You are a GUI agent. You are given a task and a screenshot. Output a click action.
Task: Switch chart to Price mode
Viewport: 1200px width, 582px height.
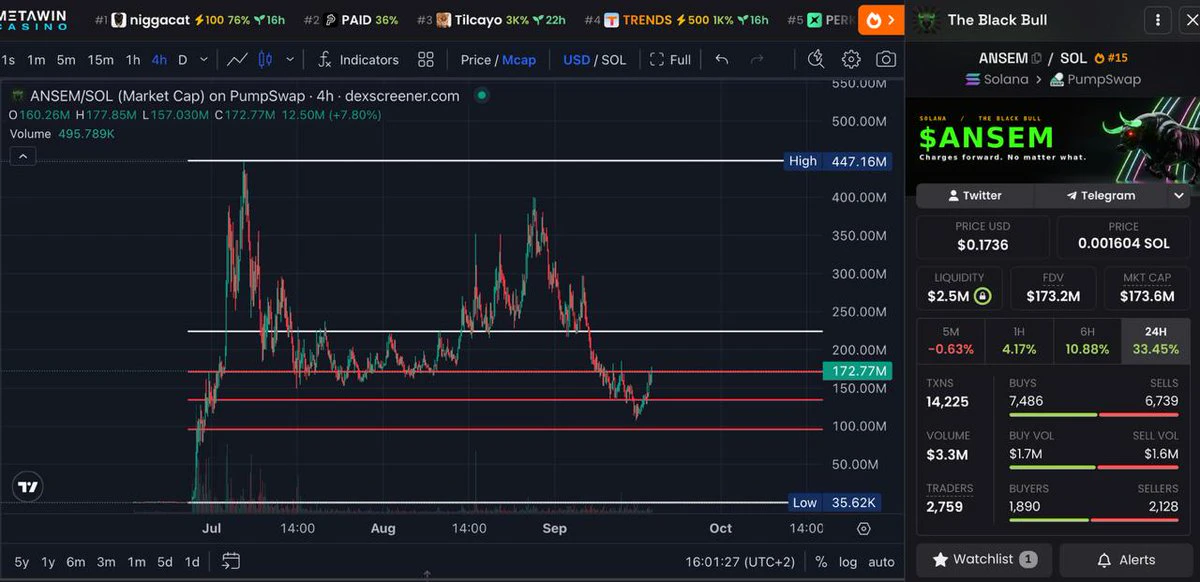click(475, 60)
